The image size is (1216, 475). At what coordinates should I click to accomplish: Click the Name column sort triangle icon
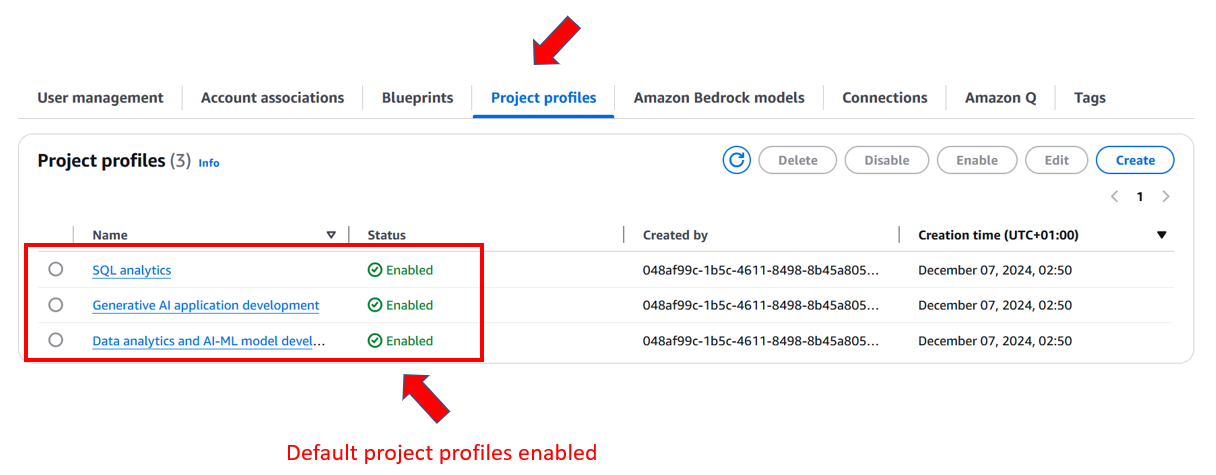[332, 235]
